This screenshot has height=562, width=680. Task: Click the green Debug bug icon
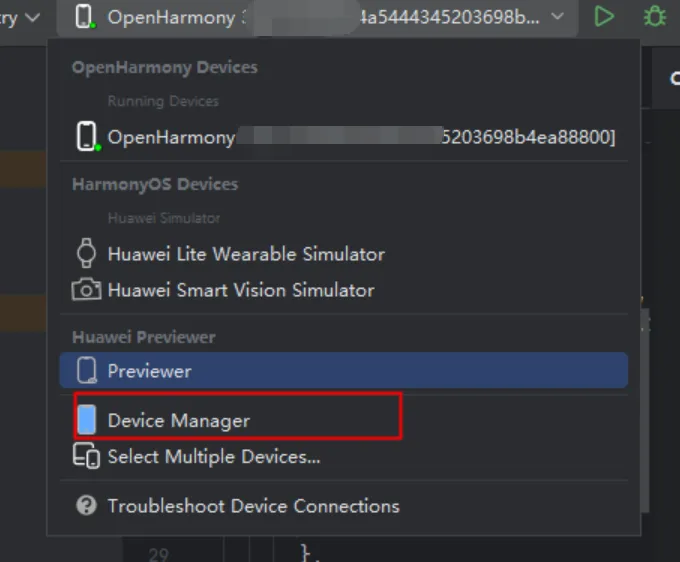coord(654,17)
